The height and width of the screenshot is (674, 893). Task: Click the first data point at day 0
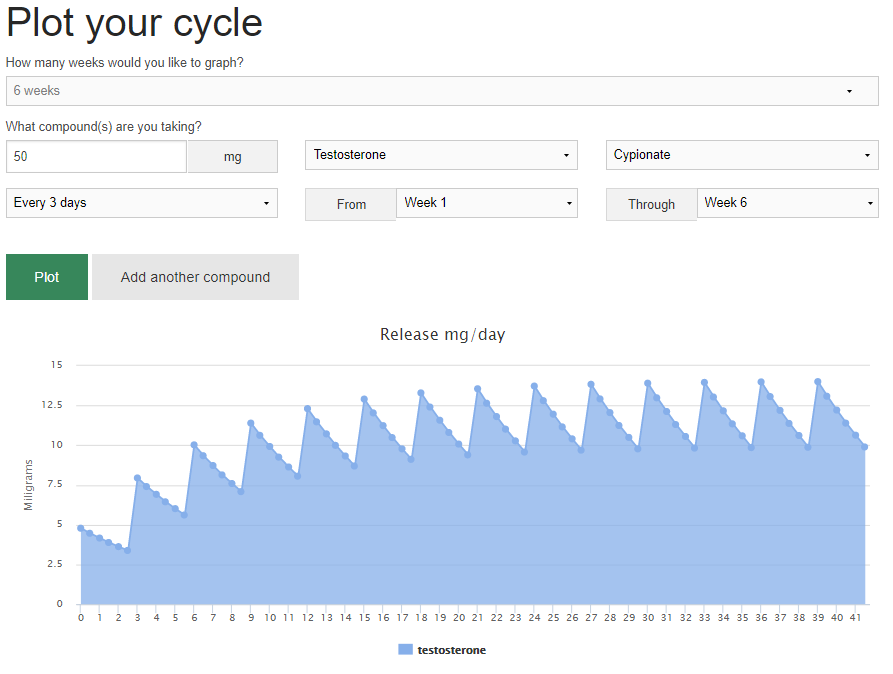pyautogui.click(x=81, y=528)
